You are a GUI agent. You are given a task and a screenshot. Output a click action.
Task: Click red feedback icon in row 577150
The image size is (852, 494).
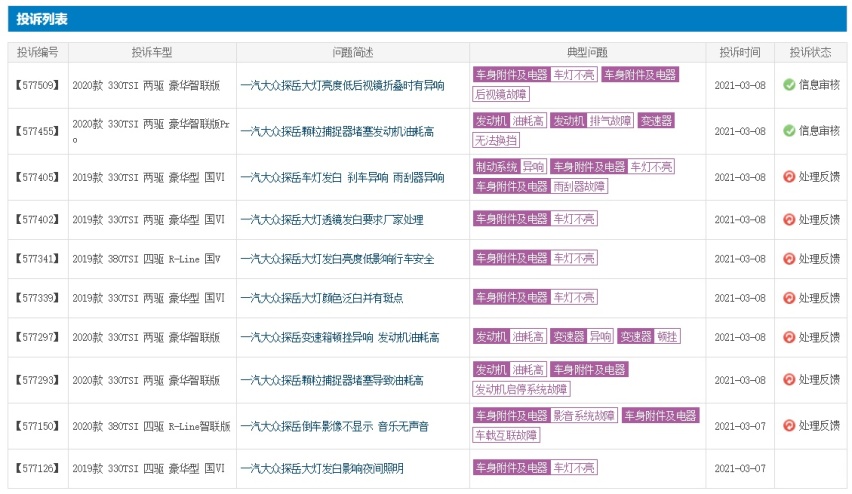tap(789, 426)
